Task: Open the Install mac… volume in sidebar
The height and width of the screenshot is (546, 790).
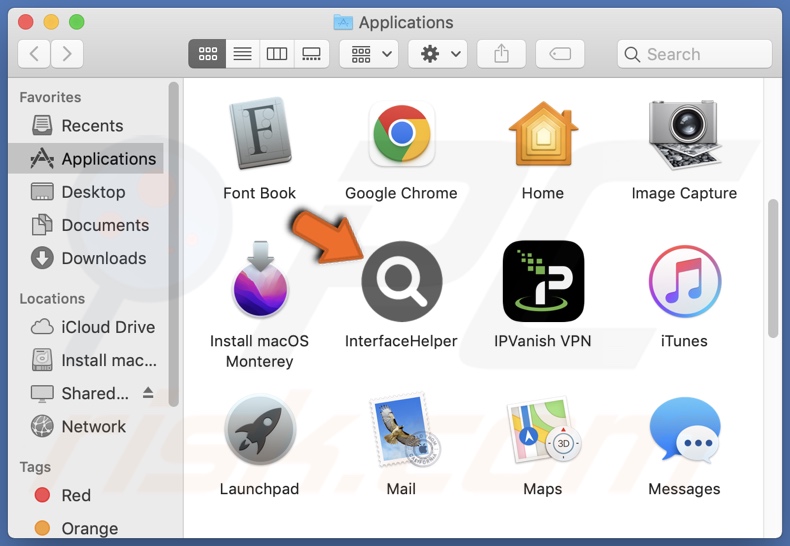Action: (86, 360)
